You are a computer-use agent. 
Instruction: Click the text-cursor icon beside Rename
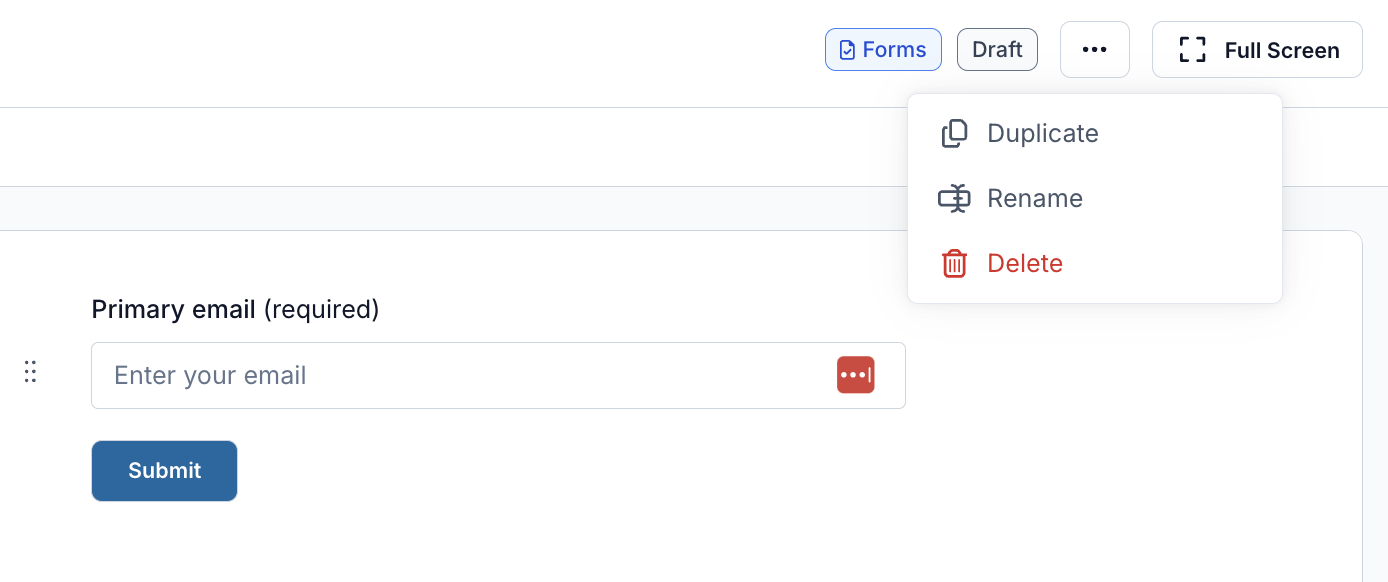click(x=954, y=199)
